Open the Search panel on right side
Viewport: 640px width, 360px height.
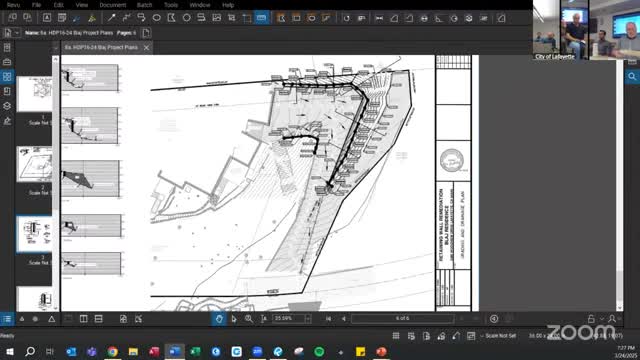coord(632,76)
